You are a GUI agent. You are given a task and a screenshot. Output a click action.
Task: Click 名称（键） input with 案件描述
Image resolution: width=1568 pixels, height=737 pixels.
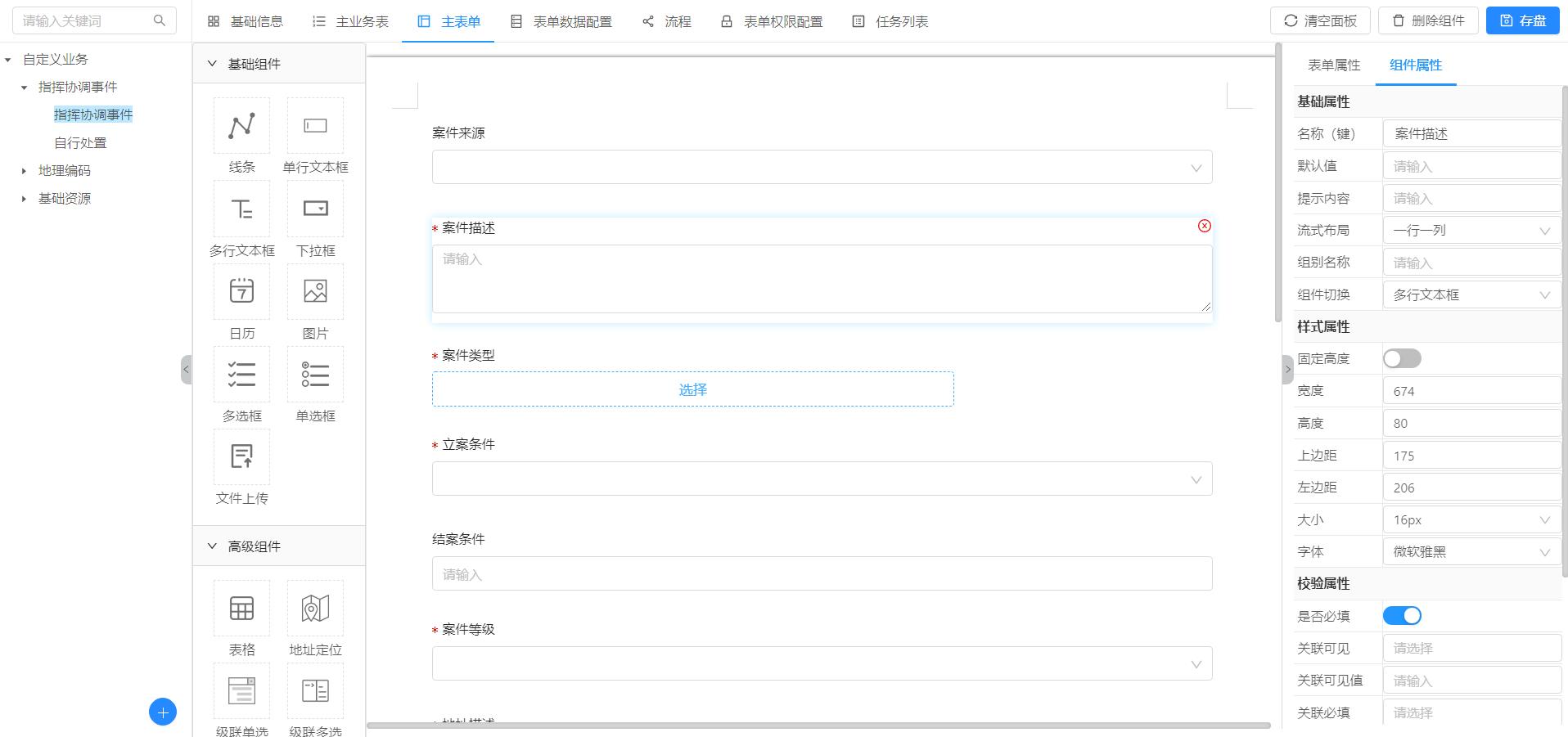pyautogui.click(x=1471, y=134)
